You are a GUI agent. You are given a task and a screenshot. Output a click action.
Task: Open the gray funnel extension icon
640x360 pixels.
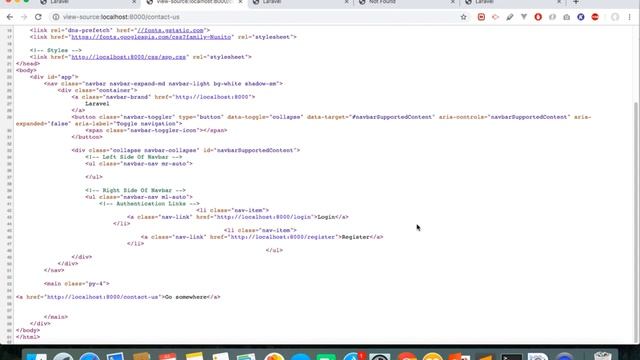click(x=524, y=17)
